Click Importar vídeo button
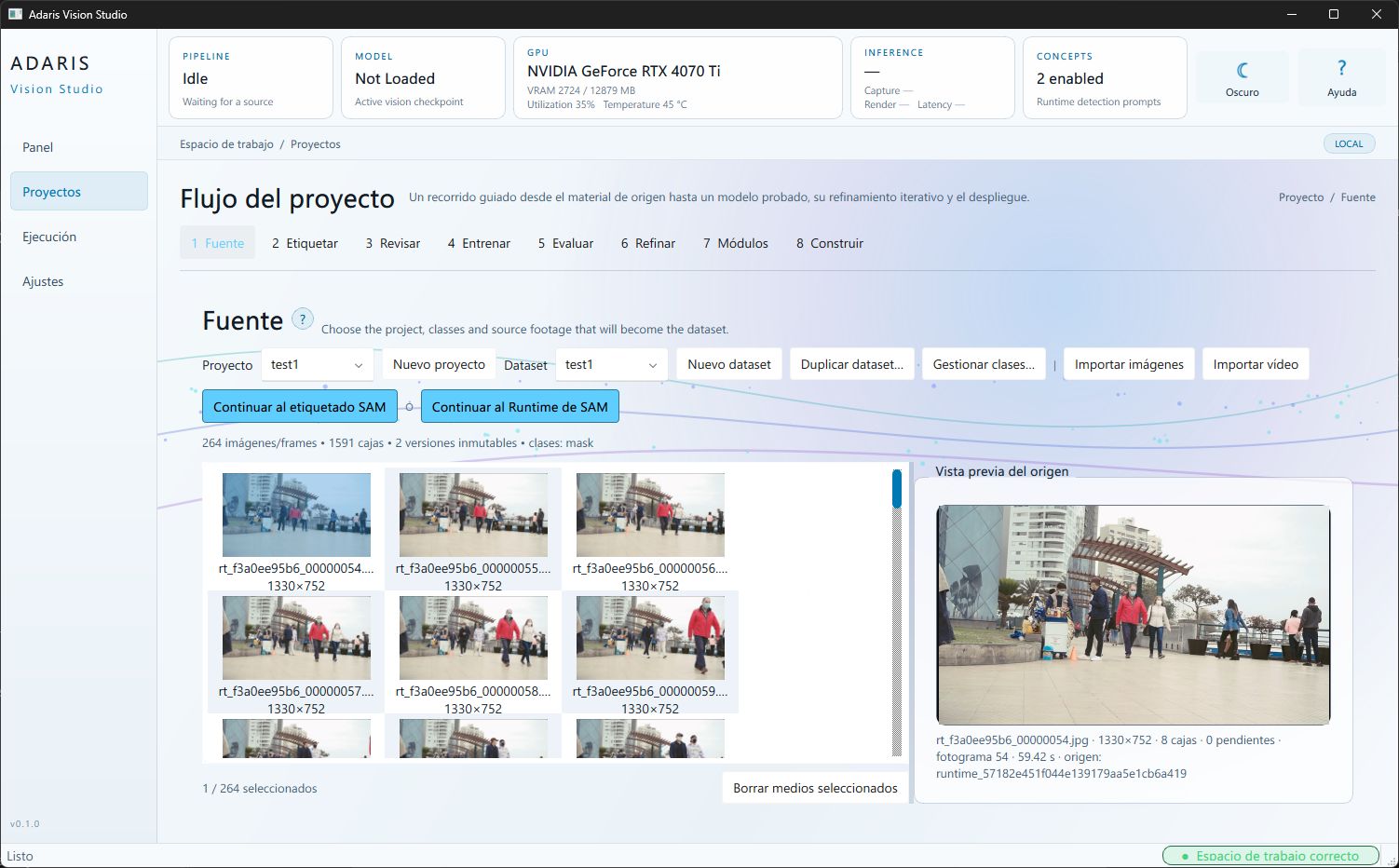 point(1256,364)
